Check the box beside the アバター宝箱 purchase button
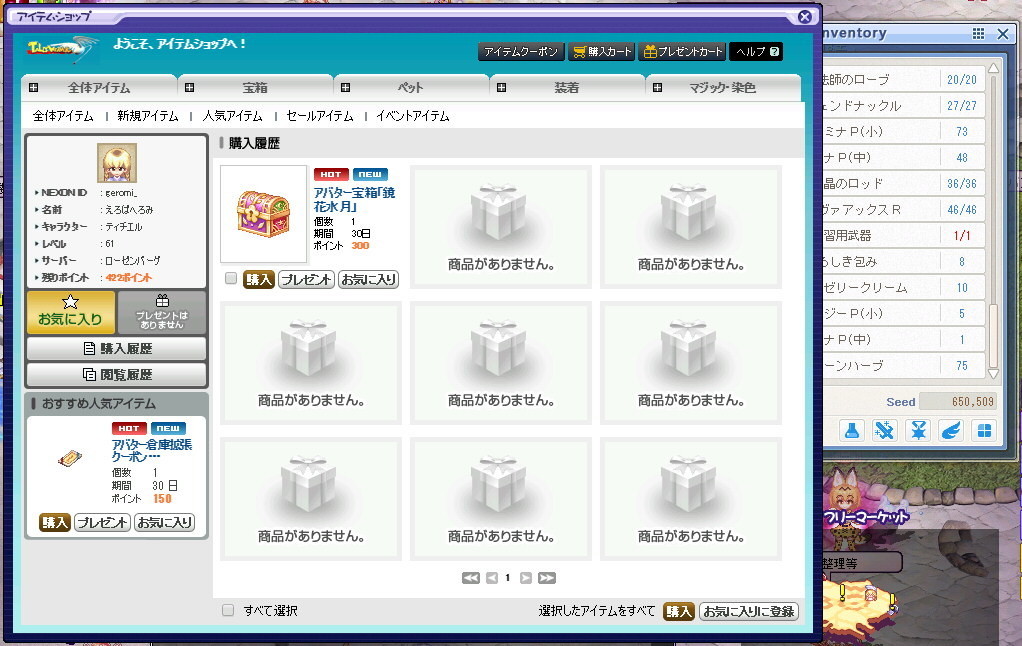 tap(229, 280)
